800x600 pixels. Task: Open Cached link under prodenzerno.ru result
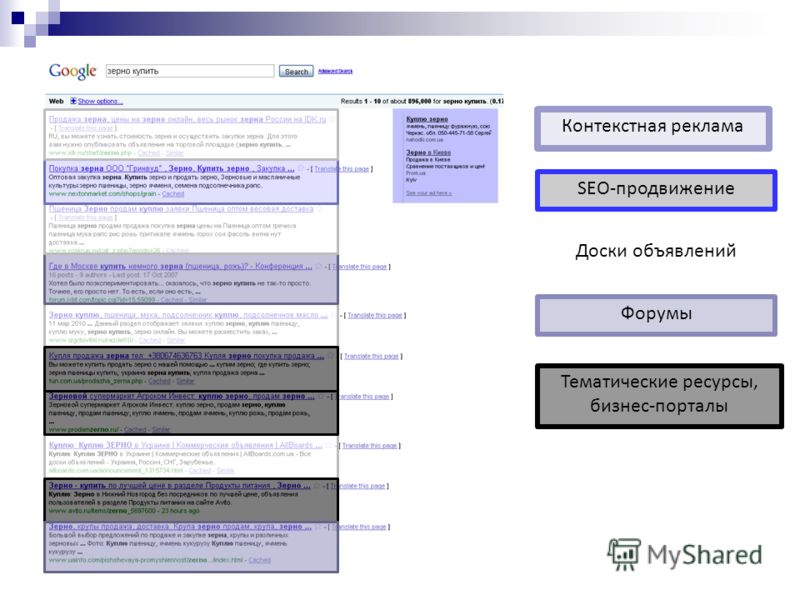135,430
